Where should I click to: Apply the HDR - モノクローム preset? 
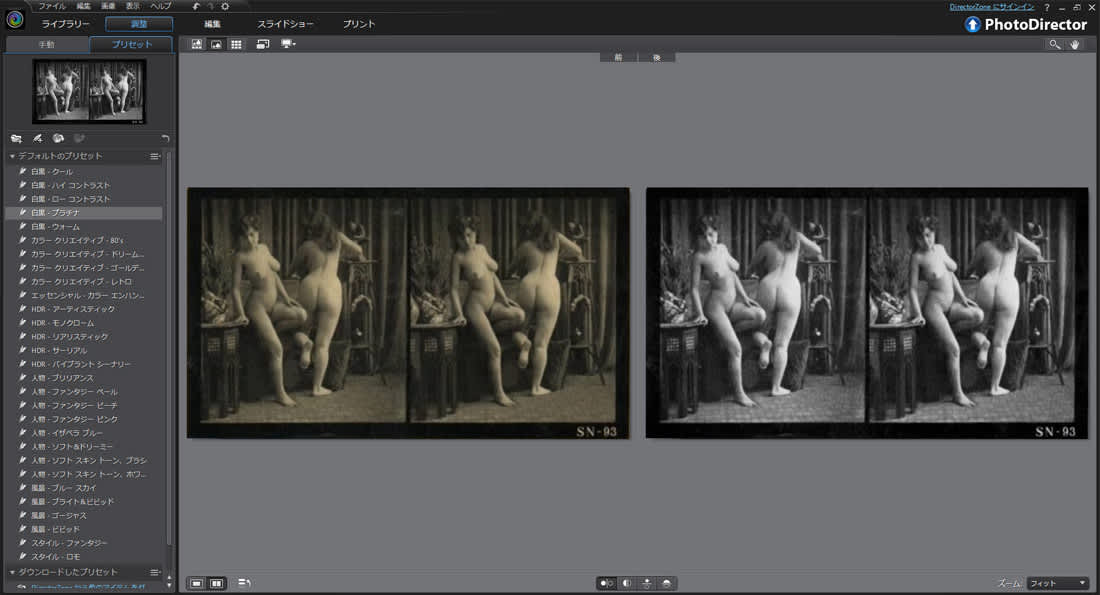[x=62, y=323]
